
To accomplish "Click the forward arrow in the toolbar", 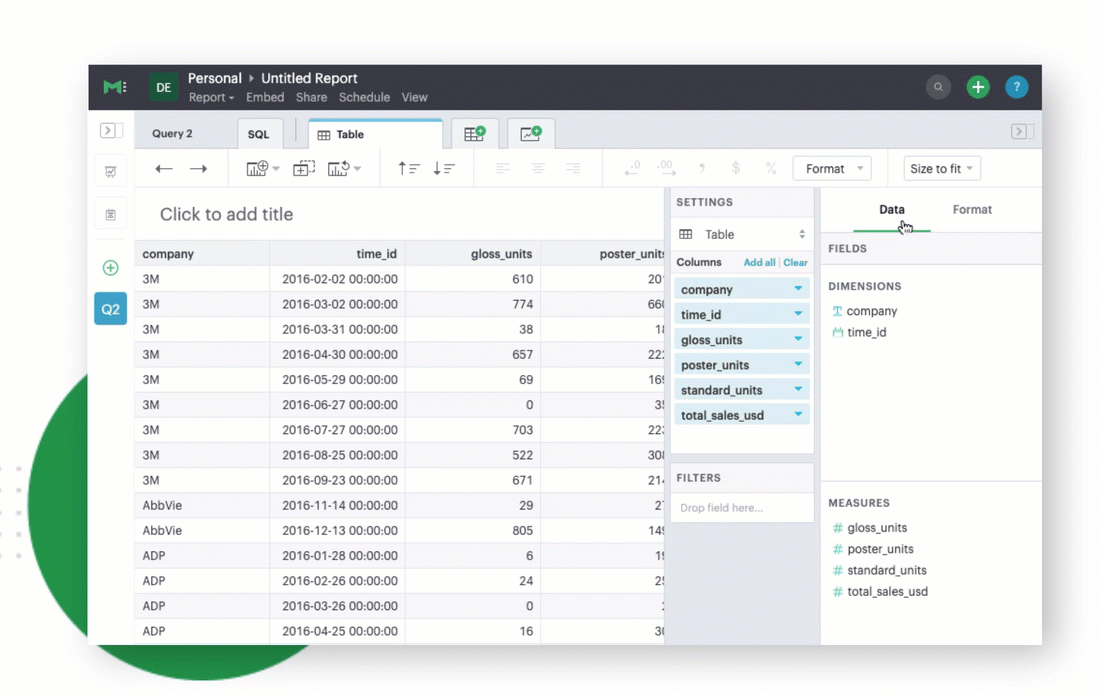I will point(199,168).
